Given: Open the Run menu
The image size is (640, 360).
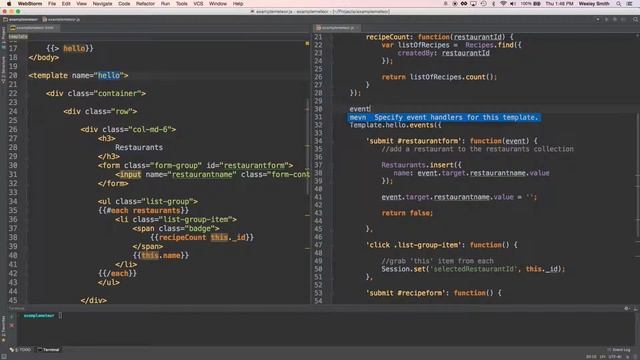Looking at the screenshot, I should pos(165,4).
